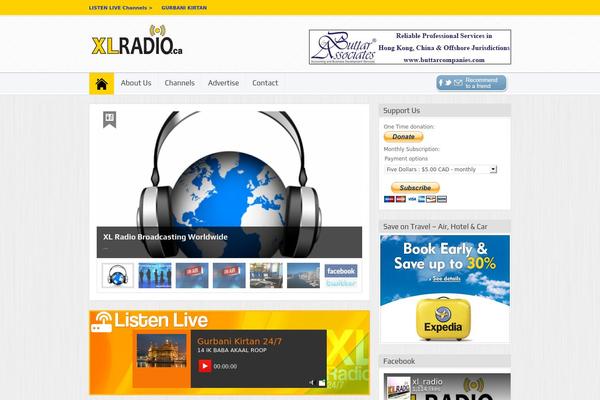Click the XL Radio logo
Screen dimensions: 600x400
tap(137, 41)
